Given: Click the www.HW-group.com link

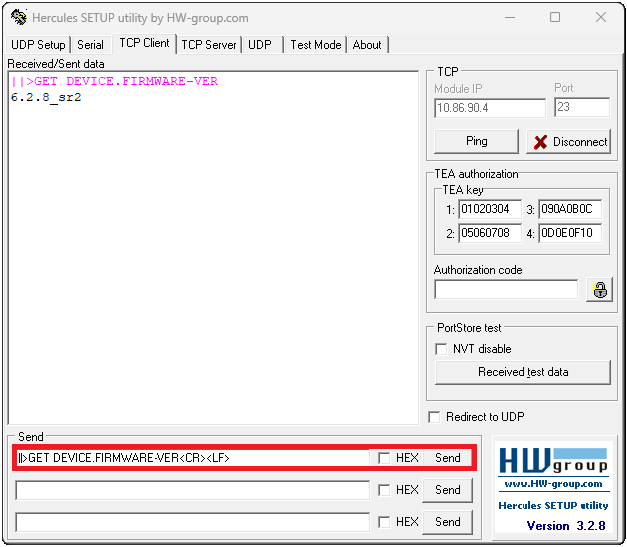Looking at the screenshot, I should click(x=554, y=484).
